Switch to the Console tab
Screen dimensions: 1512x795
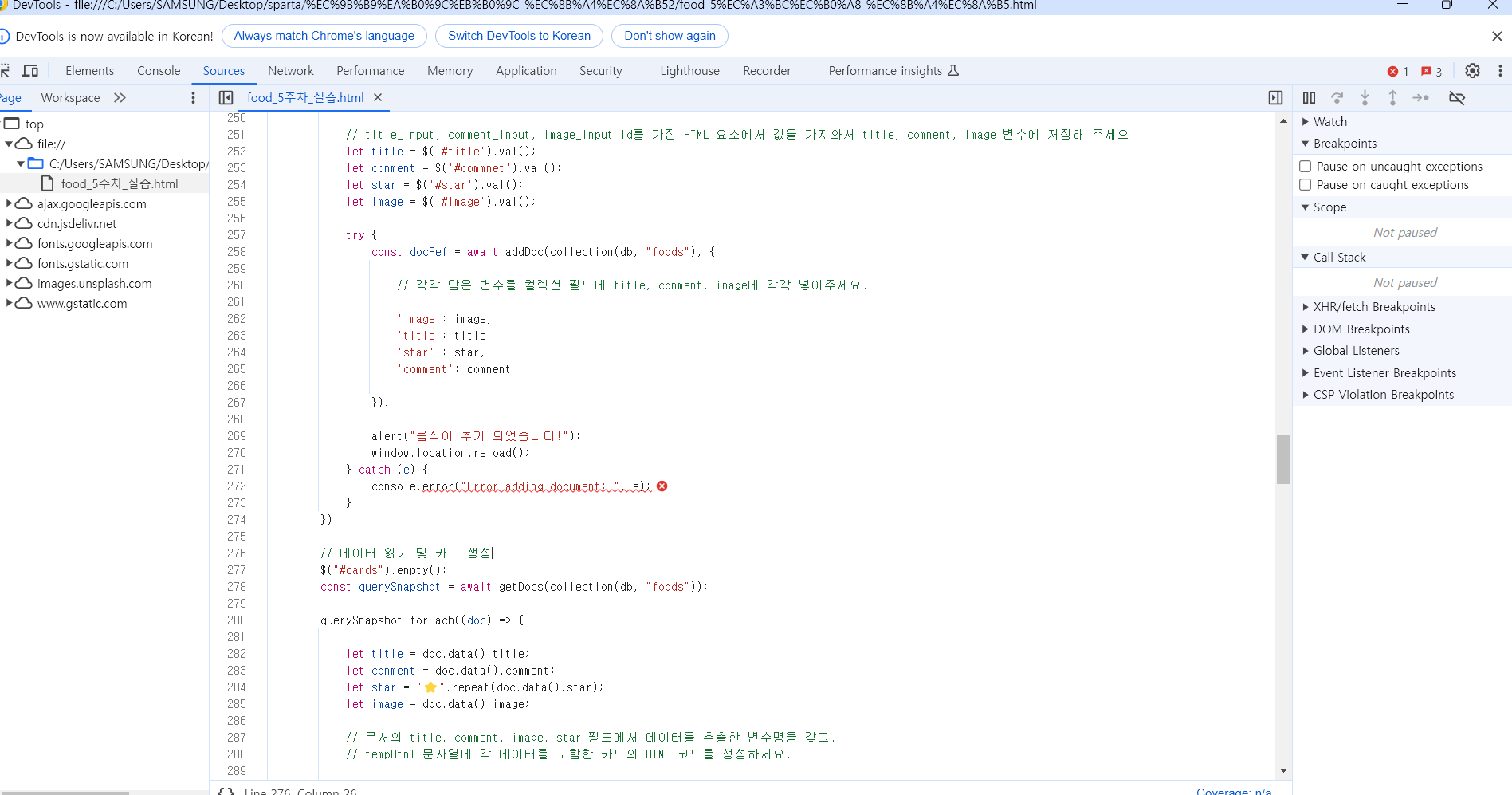pos(159,71)
